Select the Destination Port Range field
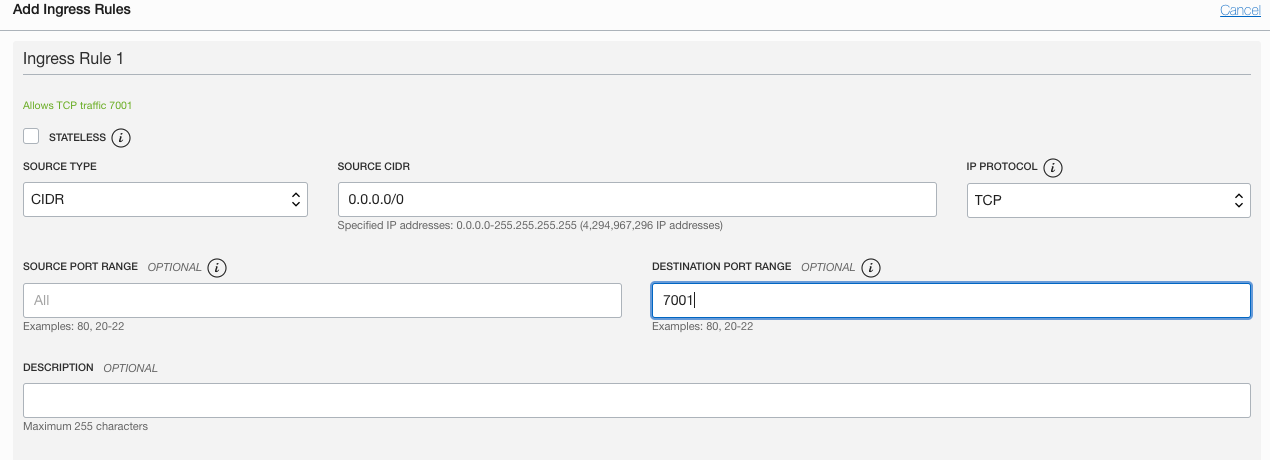 click(951, 300)
